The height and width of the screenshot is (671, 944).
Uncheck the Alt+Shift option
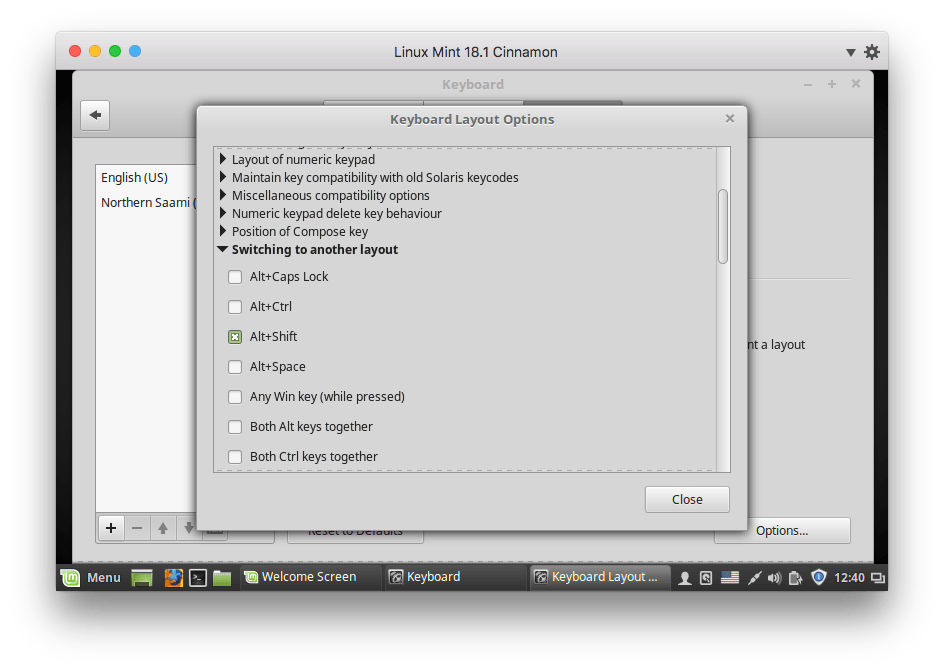tap(235, 337)
